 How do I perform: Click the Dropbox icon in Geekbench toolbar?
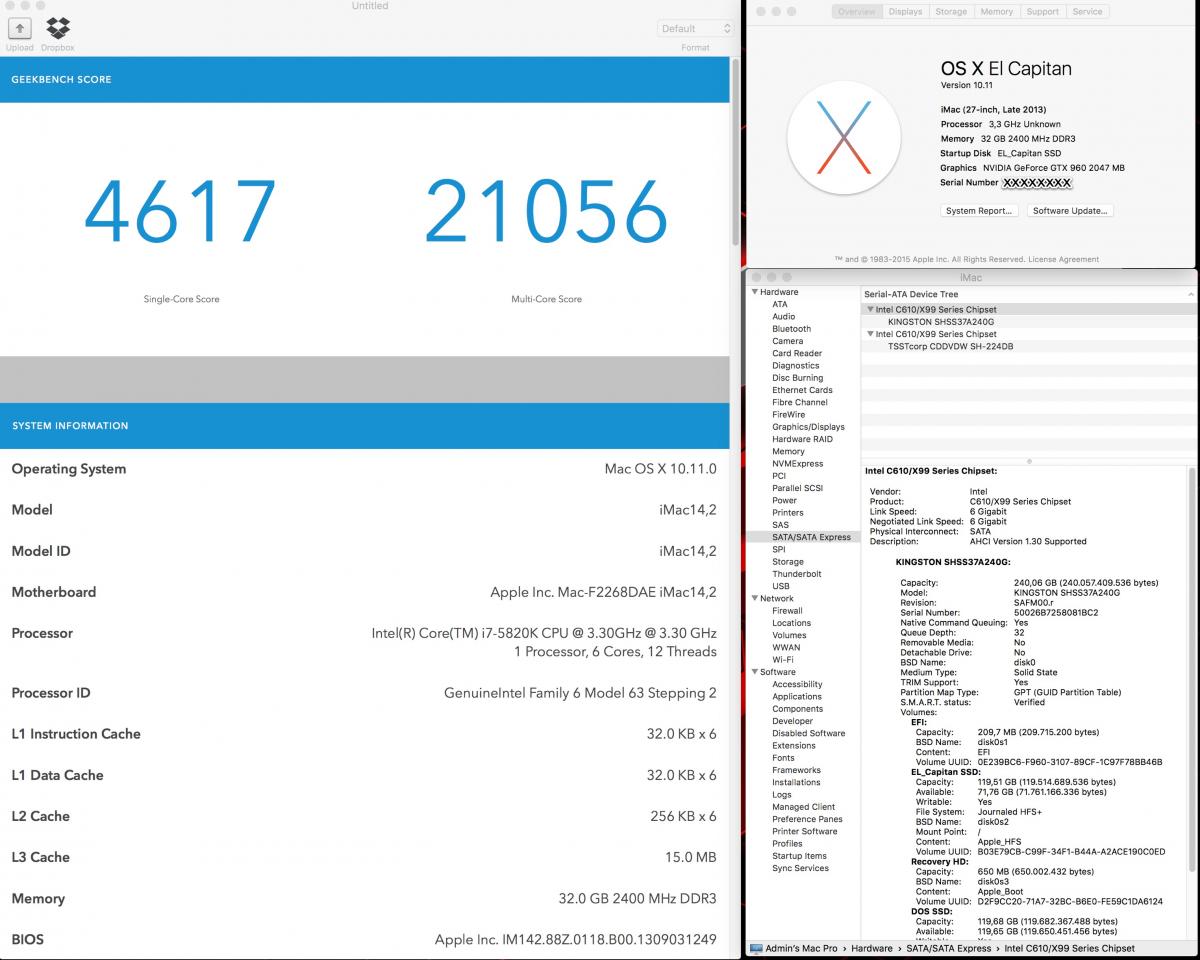coord(58,28)
